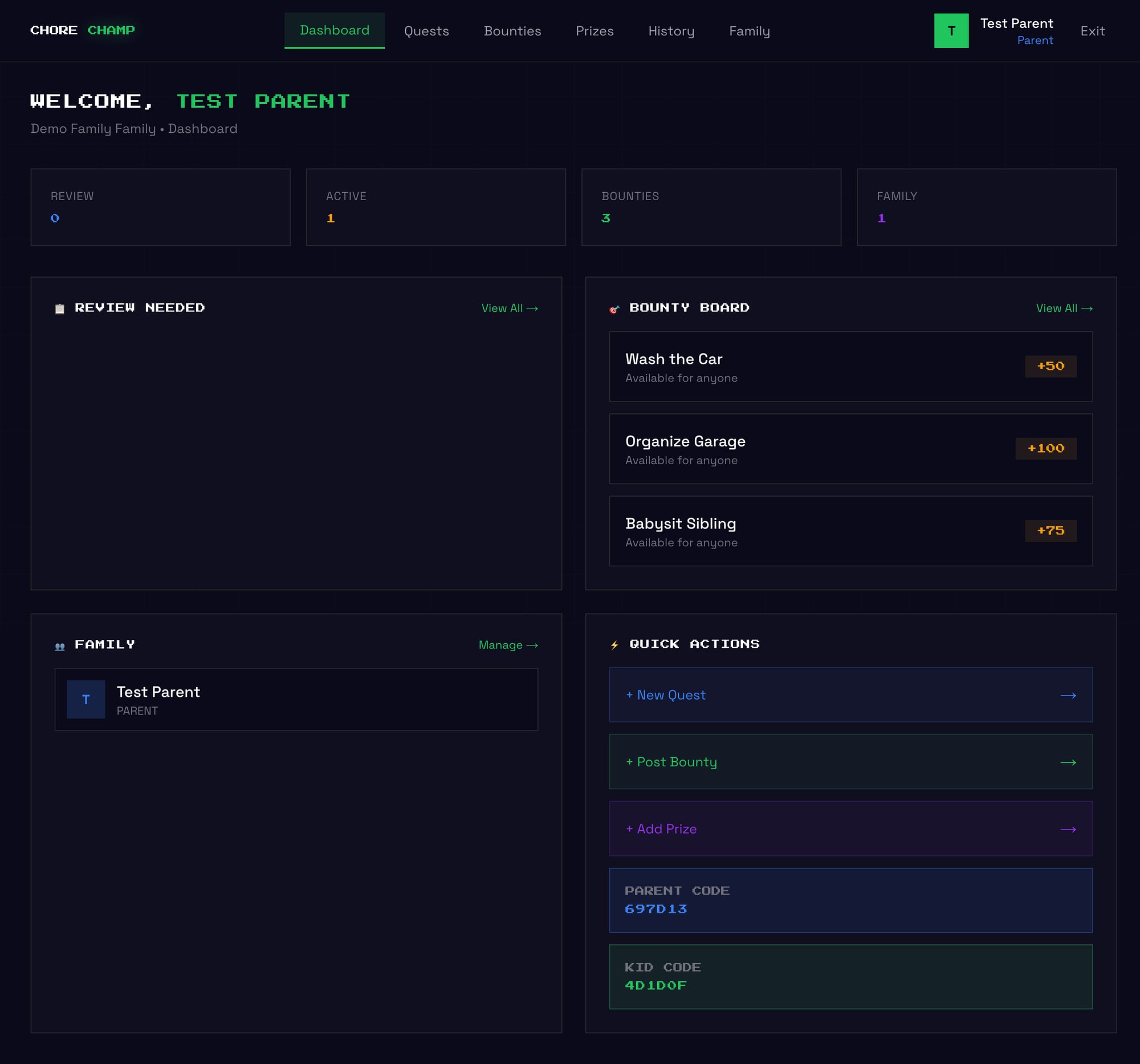Click the arrow icon on the Post Bounty card
Image resolution: width=1140 pixels, height=1064 pixels.
(1068, 762)
